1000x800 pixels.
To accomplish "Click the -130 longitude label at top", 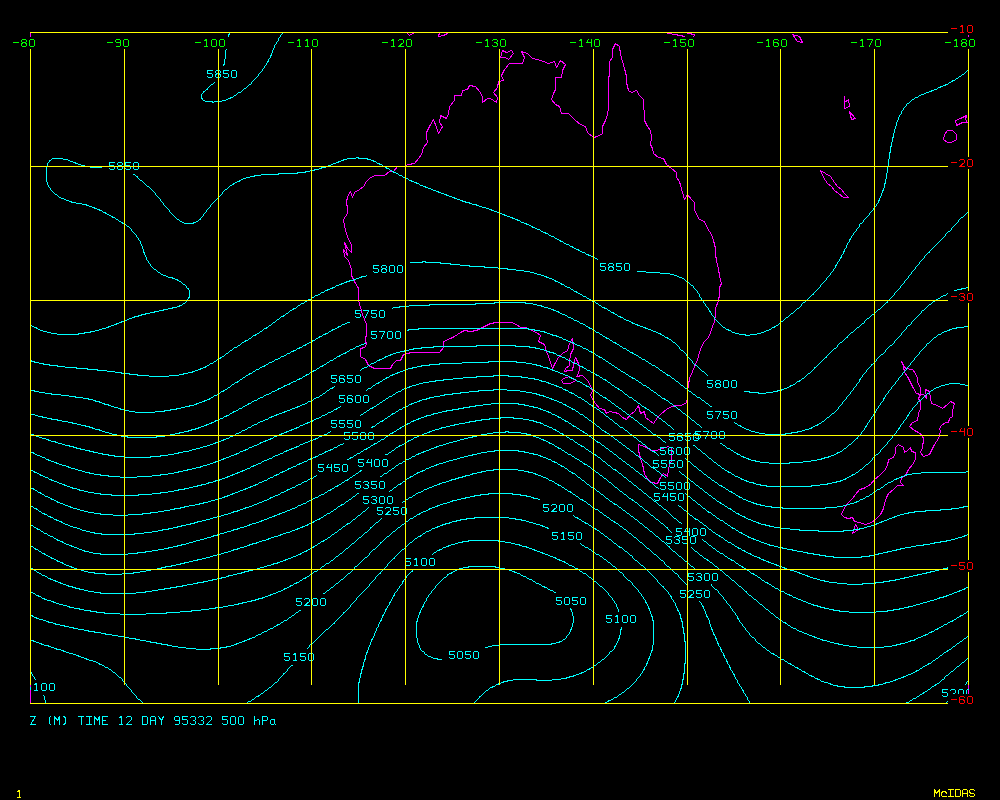I will coord(492,43).
